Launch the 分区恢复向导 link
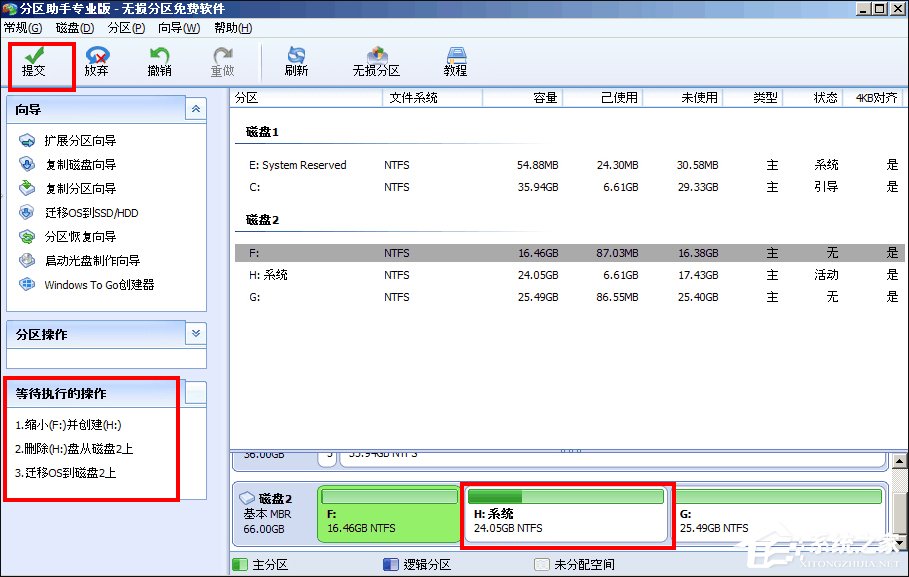 point(80,237)
